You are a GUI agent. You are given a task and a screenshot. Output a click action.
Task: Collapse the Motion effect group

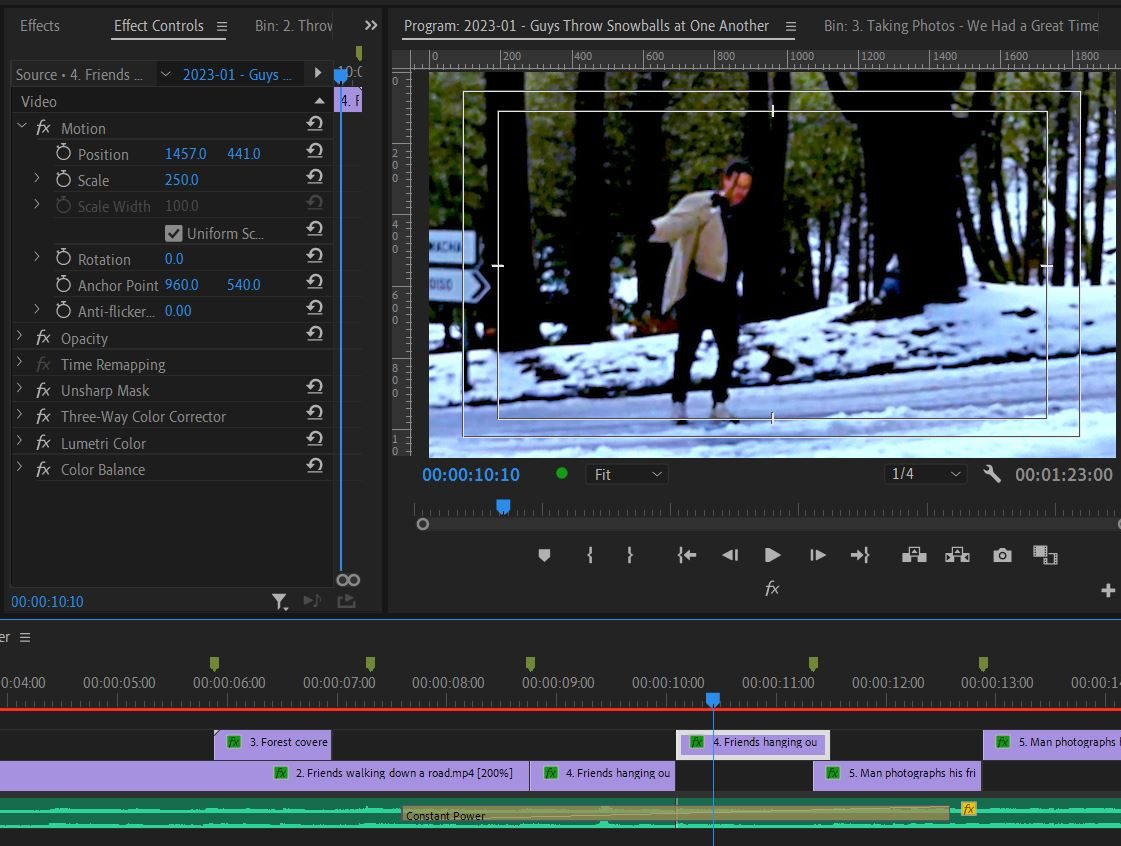coord(21,127)
